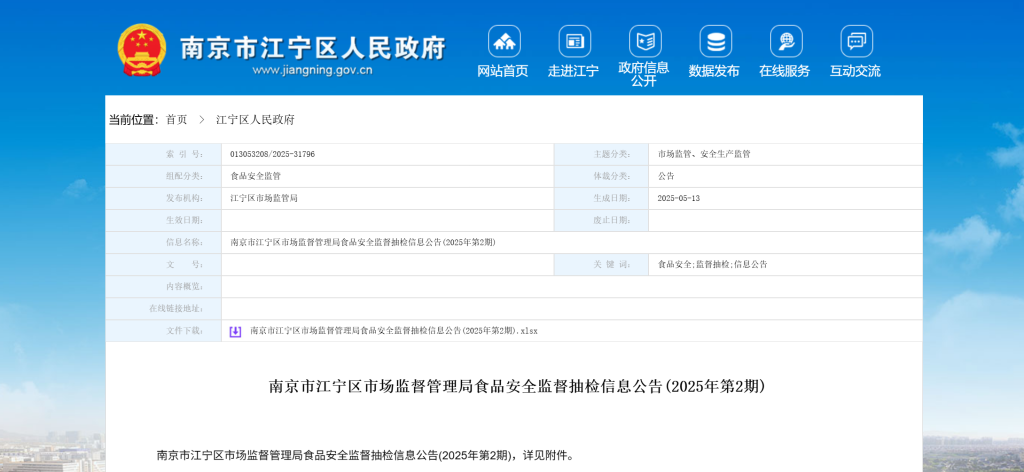This screenshot has width=1024, height=472.
Task: Click the 政府信息公开 document icon
Action: 645,41
